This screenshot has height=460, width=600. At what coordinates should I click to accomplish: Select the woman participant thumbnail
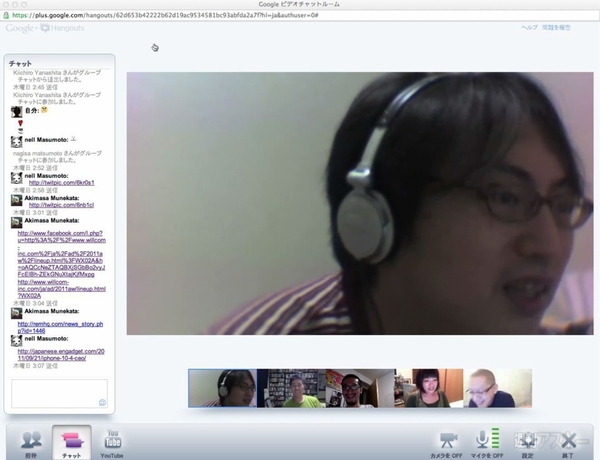[429, 388]
